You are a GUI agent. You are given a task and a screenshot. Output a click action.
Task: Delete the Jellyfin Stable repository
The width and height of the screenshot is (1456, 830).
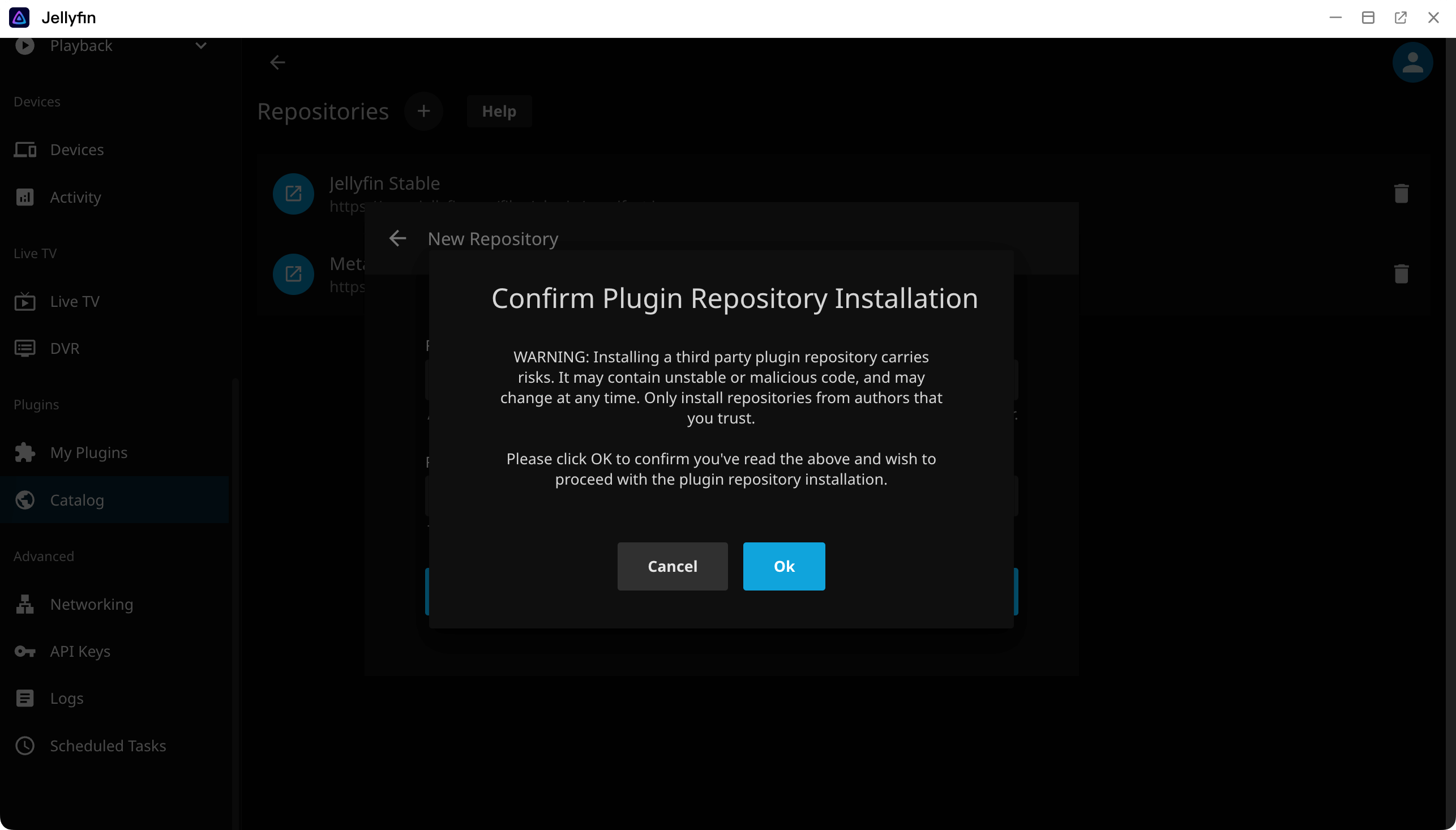coord(1401,193)
